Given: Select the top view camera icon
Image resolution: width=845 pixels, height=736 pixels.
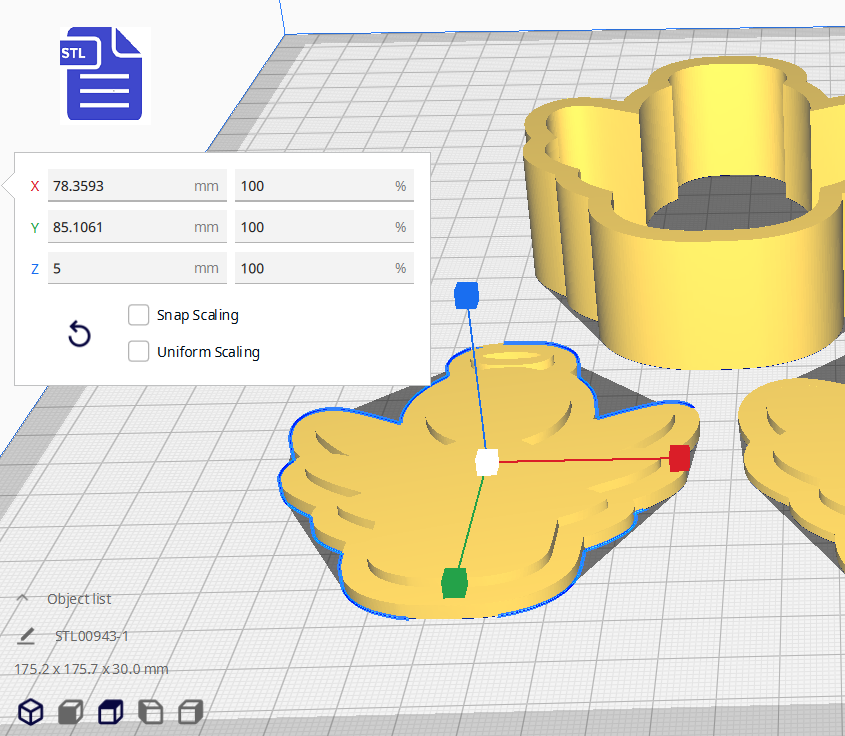Looking at the screenshot, I should [110, 712].
